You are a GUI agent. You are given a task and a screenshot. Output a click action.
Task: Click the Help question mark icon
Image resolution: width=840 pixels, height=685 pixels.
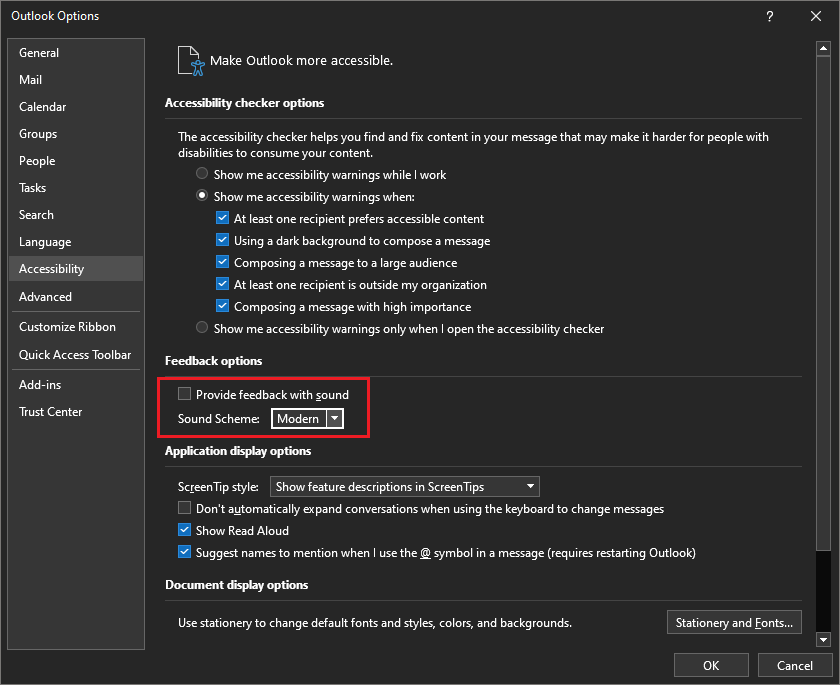tap(769, 16)
